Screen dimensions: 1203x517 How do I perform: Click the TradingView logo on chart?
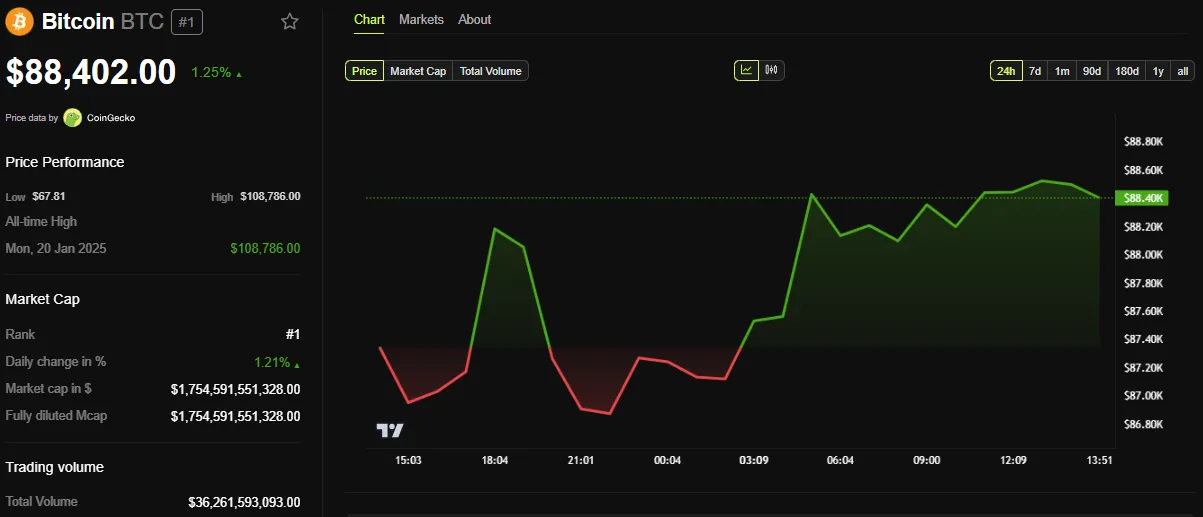pyautogui.click(x=390, y=431)
